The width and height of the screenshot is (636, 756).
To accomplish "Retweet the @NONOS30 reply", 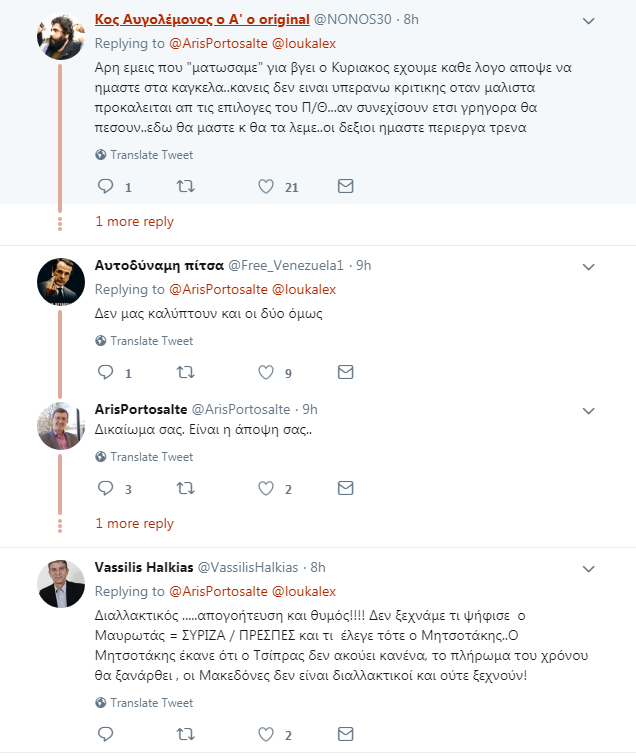I will tap(186, 186).
